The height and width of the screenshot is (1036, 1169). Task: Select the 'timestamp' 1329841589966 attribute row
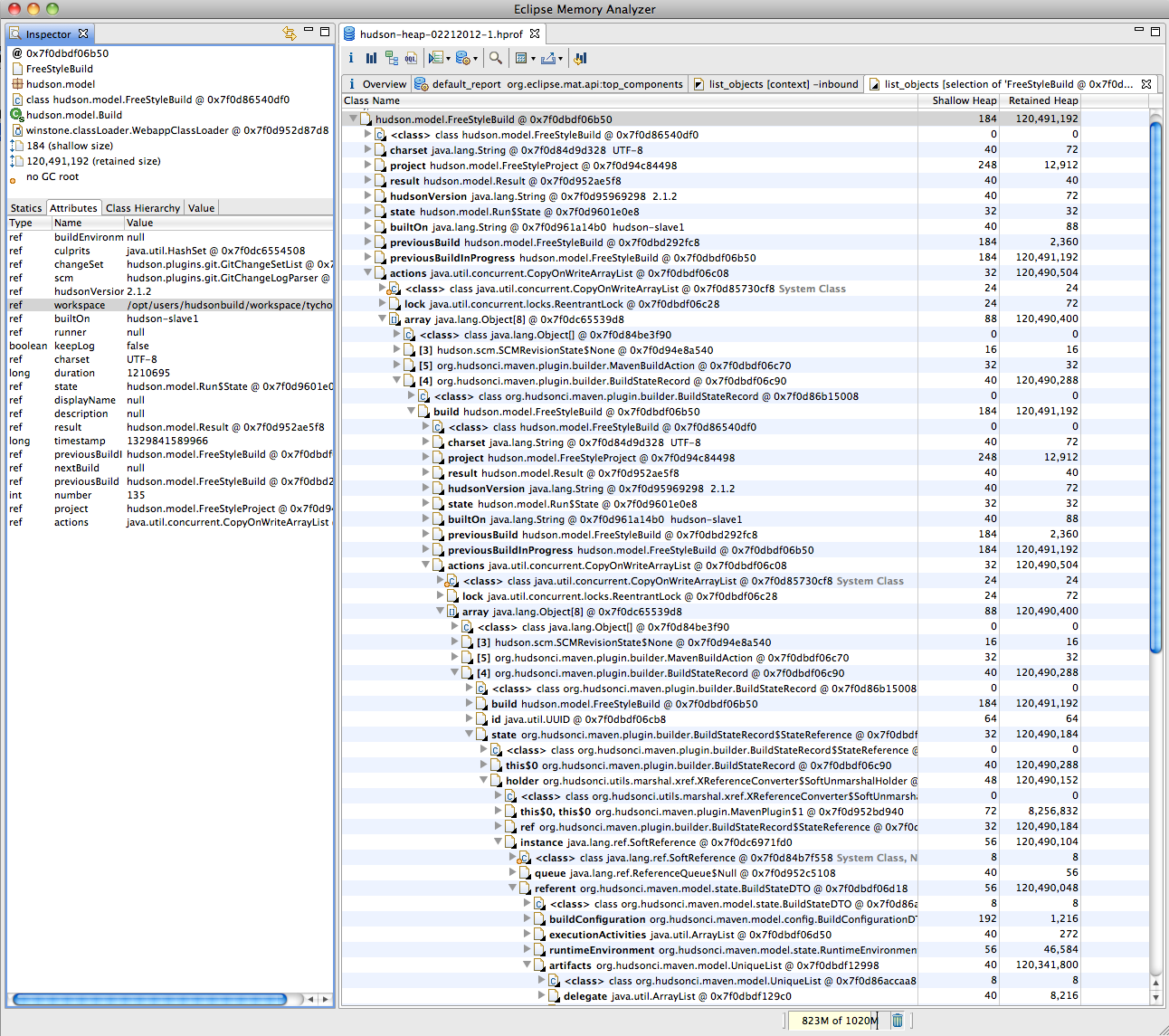tap(170, 441)
